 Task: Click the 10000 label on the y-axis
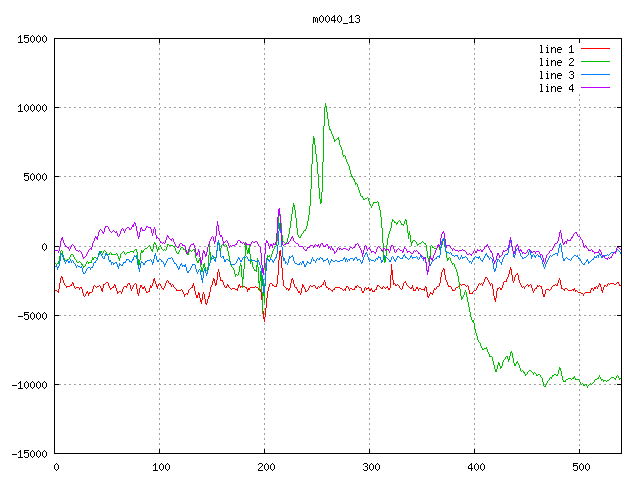coord(32,108)
